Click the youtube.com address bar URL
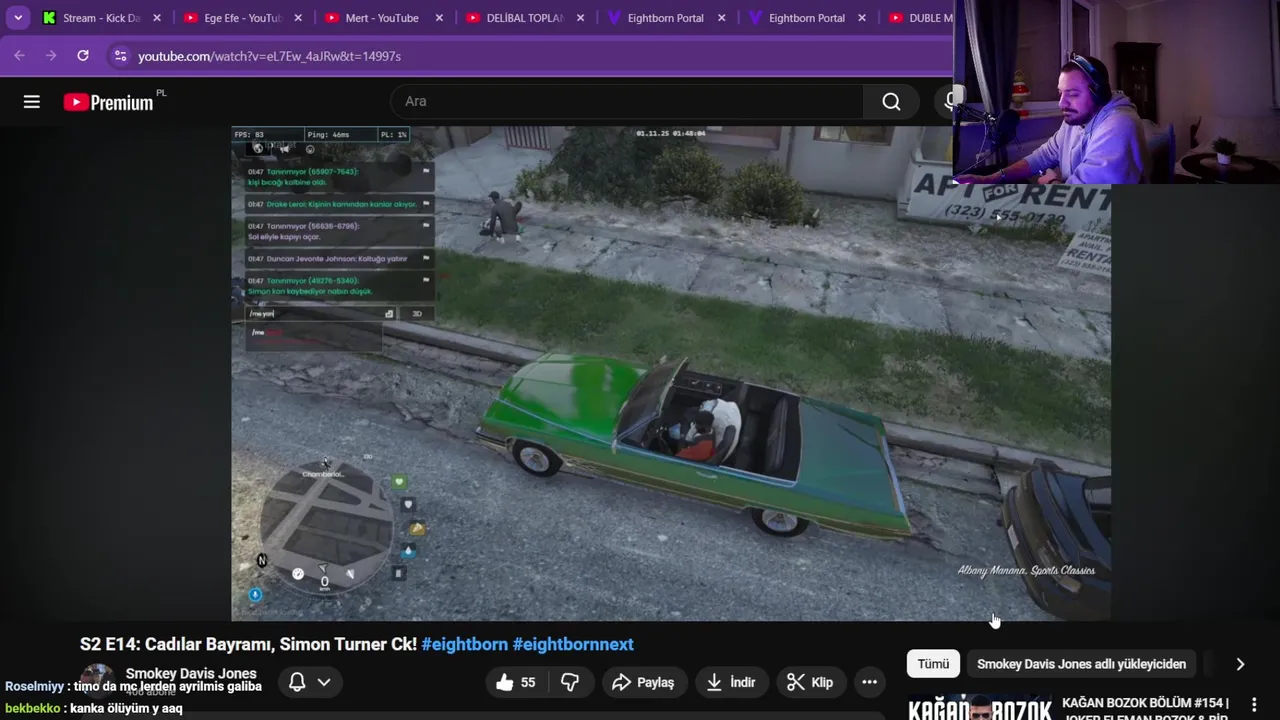 pos(269,56)
